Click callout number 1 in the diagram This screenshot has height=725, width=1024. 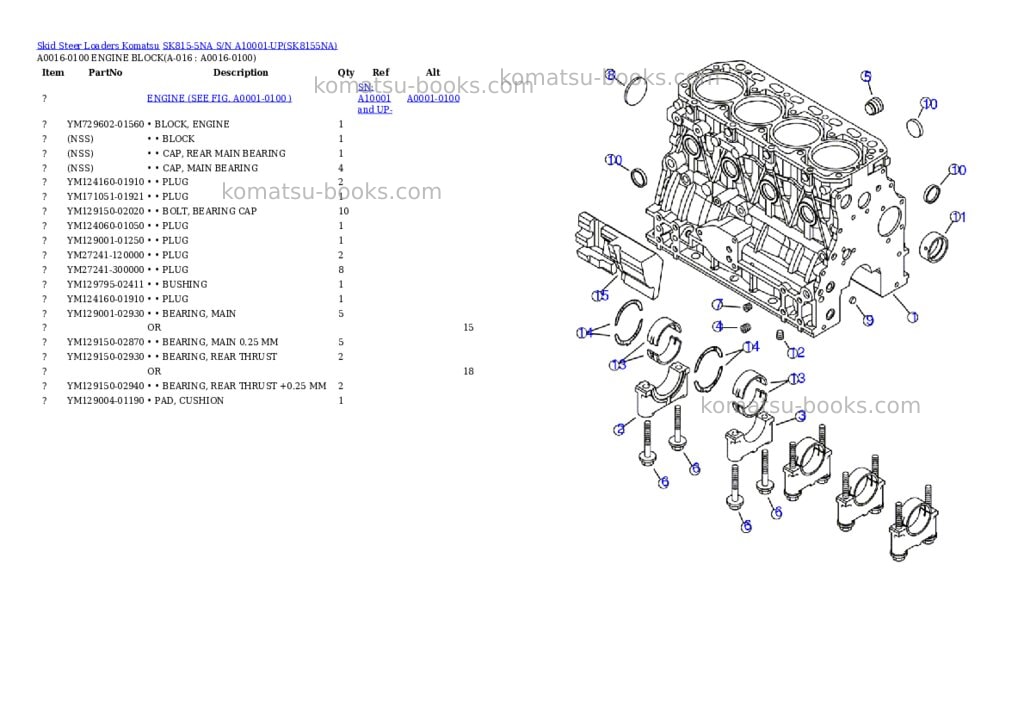[913, 317]
